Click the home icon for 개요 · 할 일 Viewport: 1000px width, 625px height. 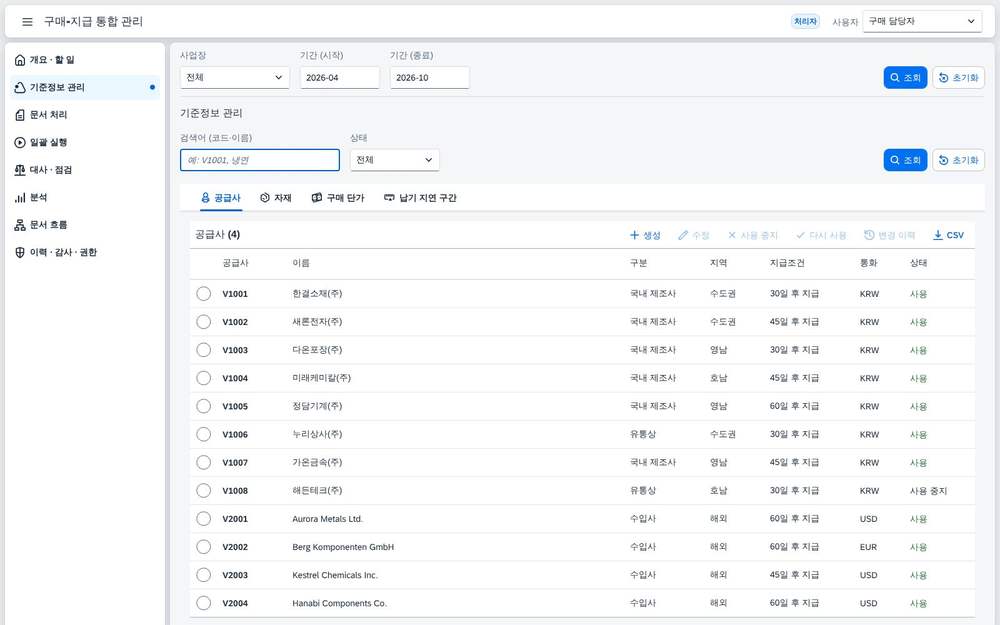pyautogui.click(x=20, y=60)
